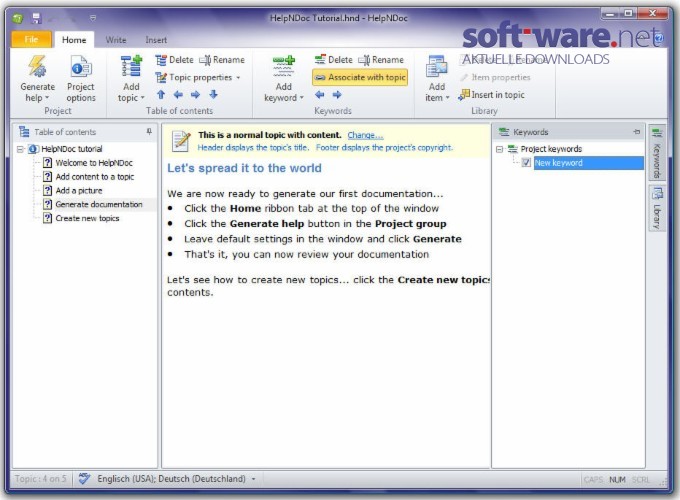This screenshot has height=500, width=680.
Task: Open the Keywords side tab
Action: [x=657, y=153]
